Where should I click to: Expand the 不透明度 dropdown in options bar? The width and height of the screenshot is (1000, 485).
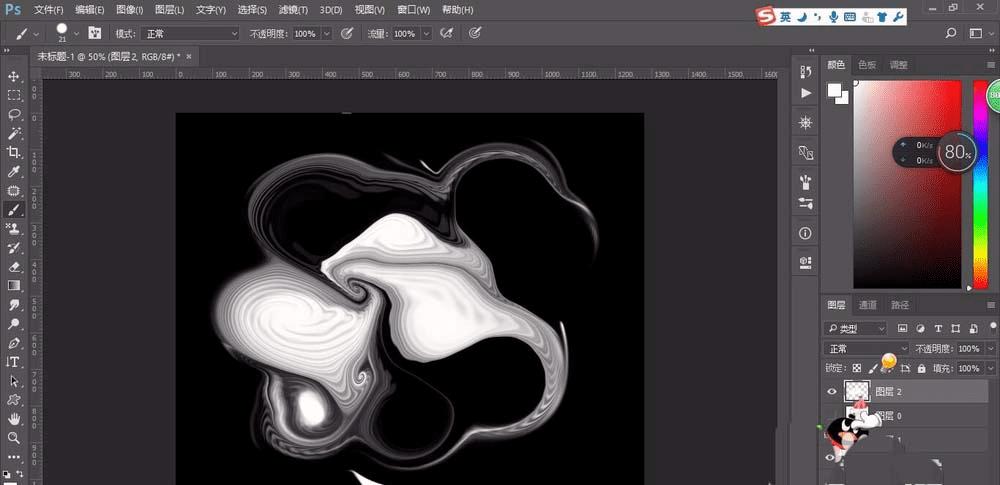[x=328, y=33]
